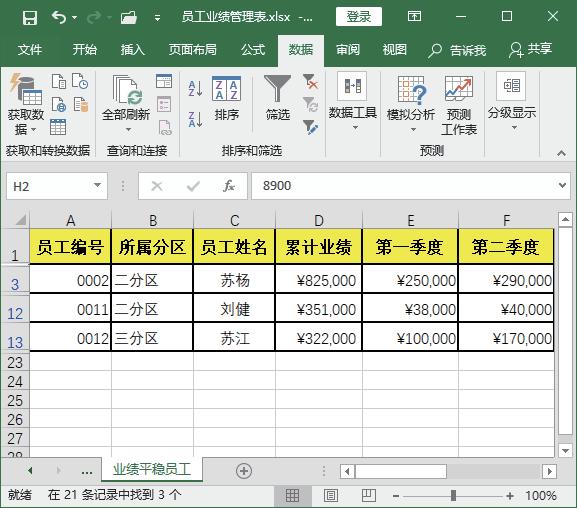
Task: Open the 获取数据 dropdown
Action: click(x=26, y=104)
